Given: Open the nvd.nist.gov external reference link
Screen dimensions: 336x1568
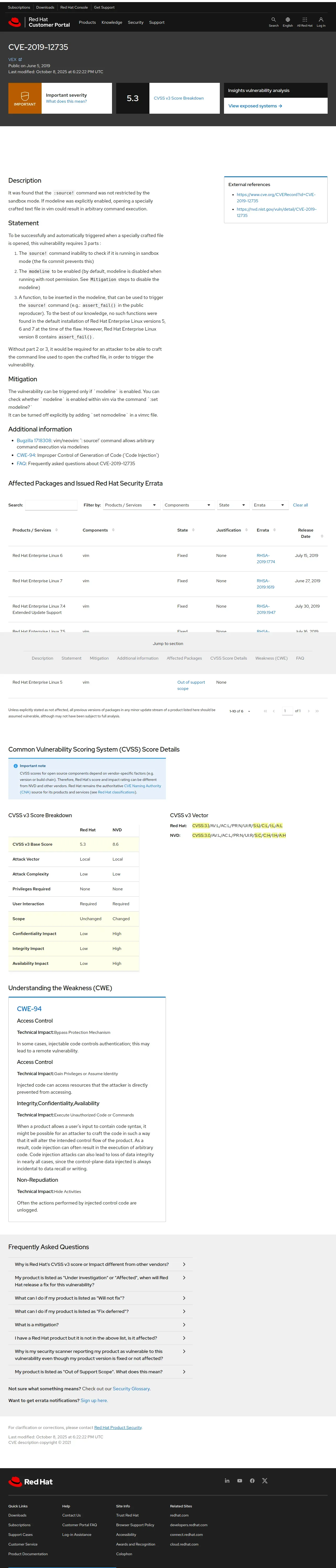Looking at the screenshot, I should pos(276,212).
